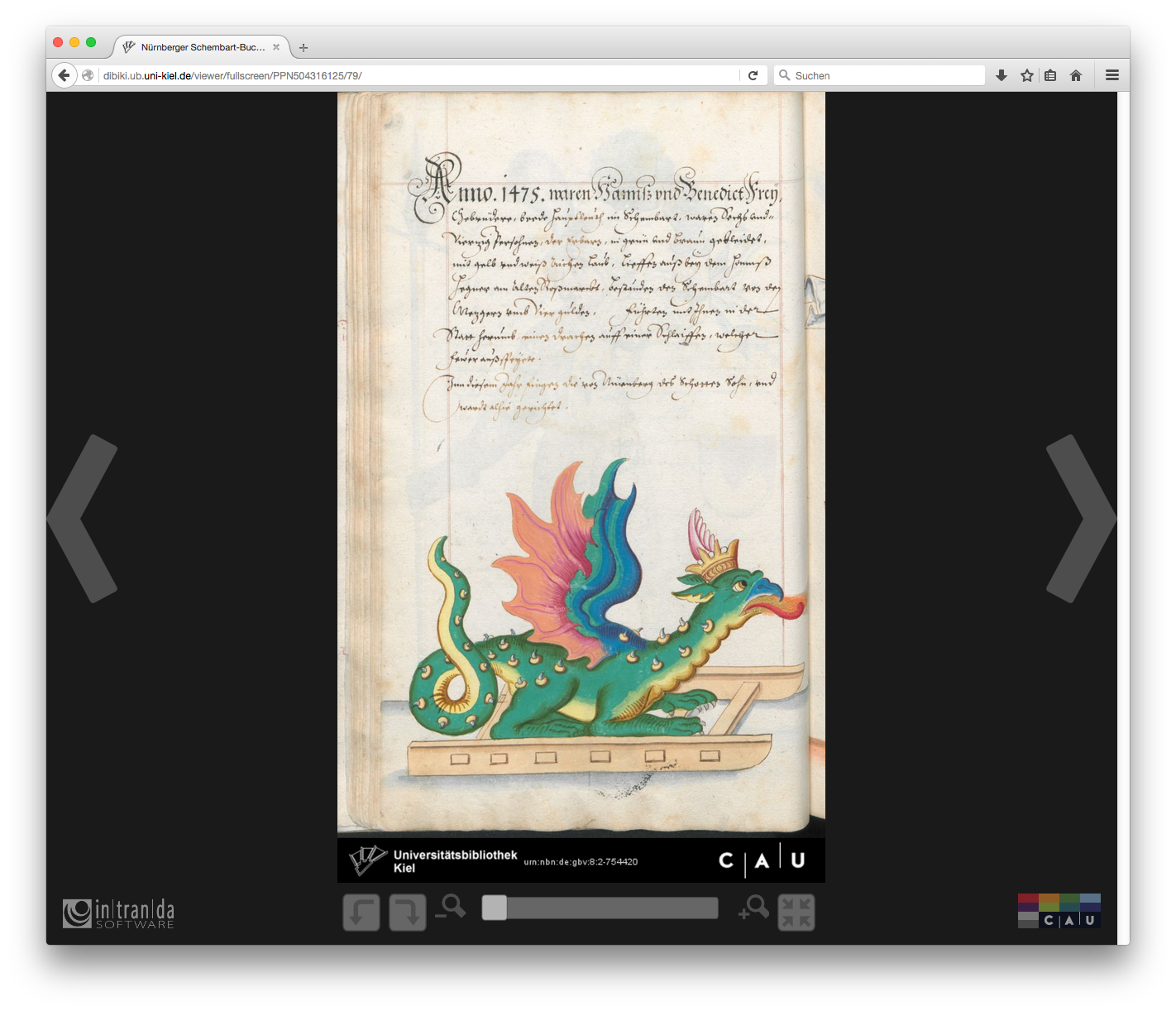Open the CAU colored logo link

tap(1059, 911)
